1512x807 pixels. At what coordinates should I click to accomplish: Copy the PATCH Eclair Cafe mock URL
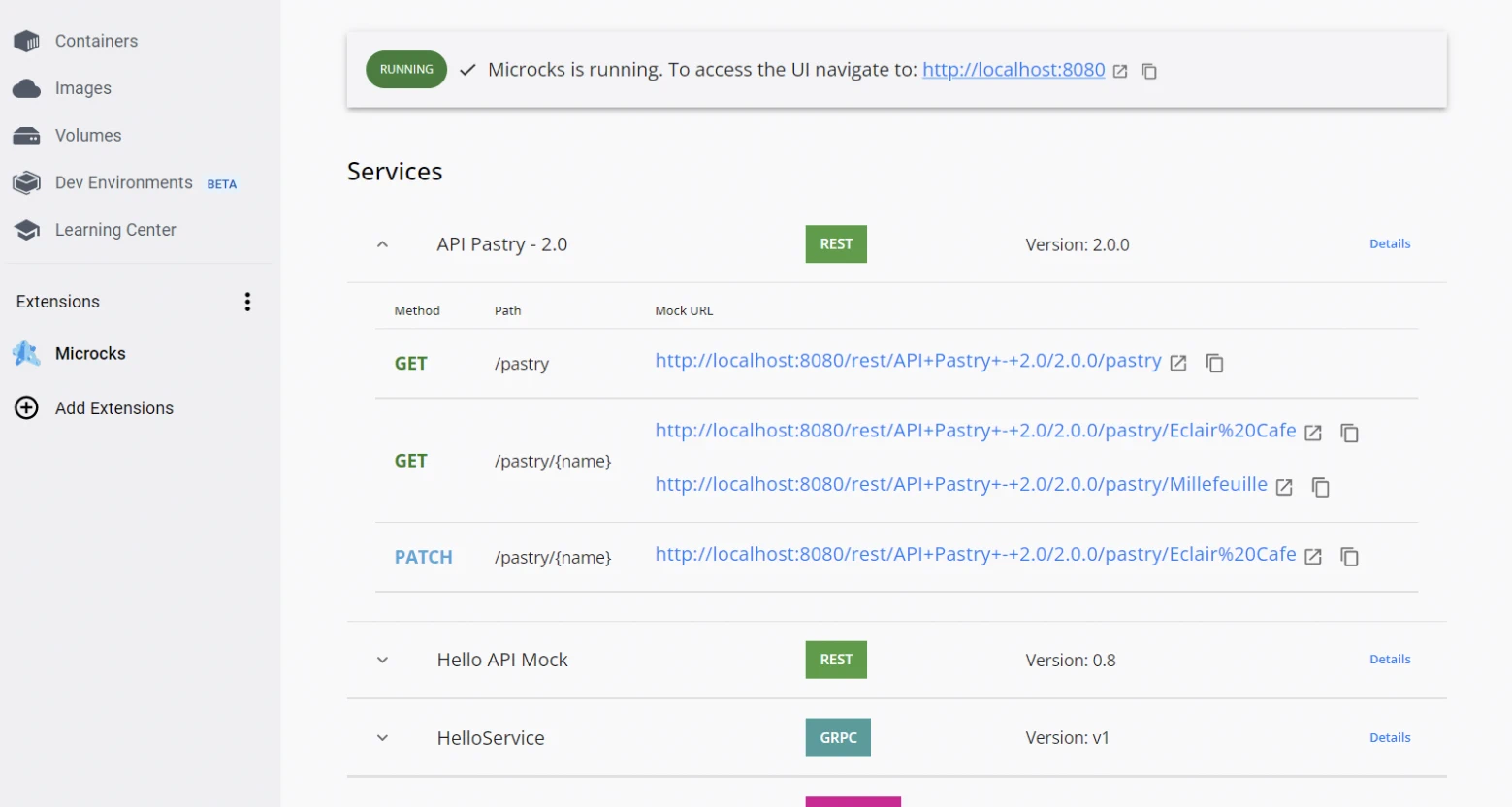click(1349, 557)
